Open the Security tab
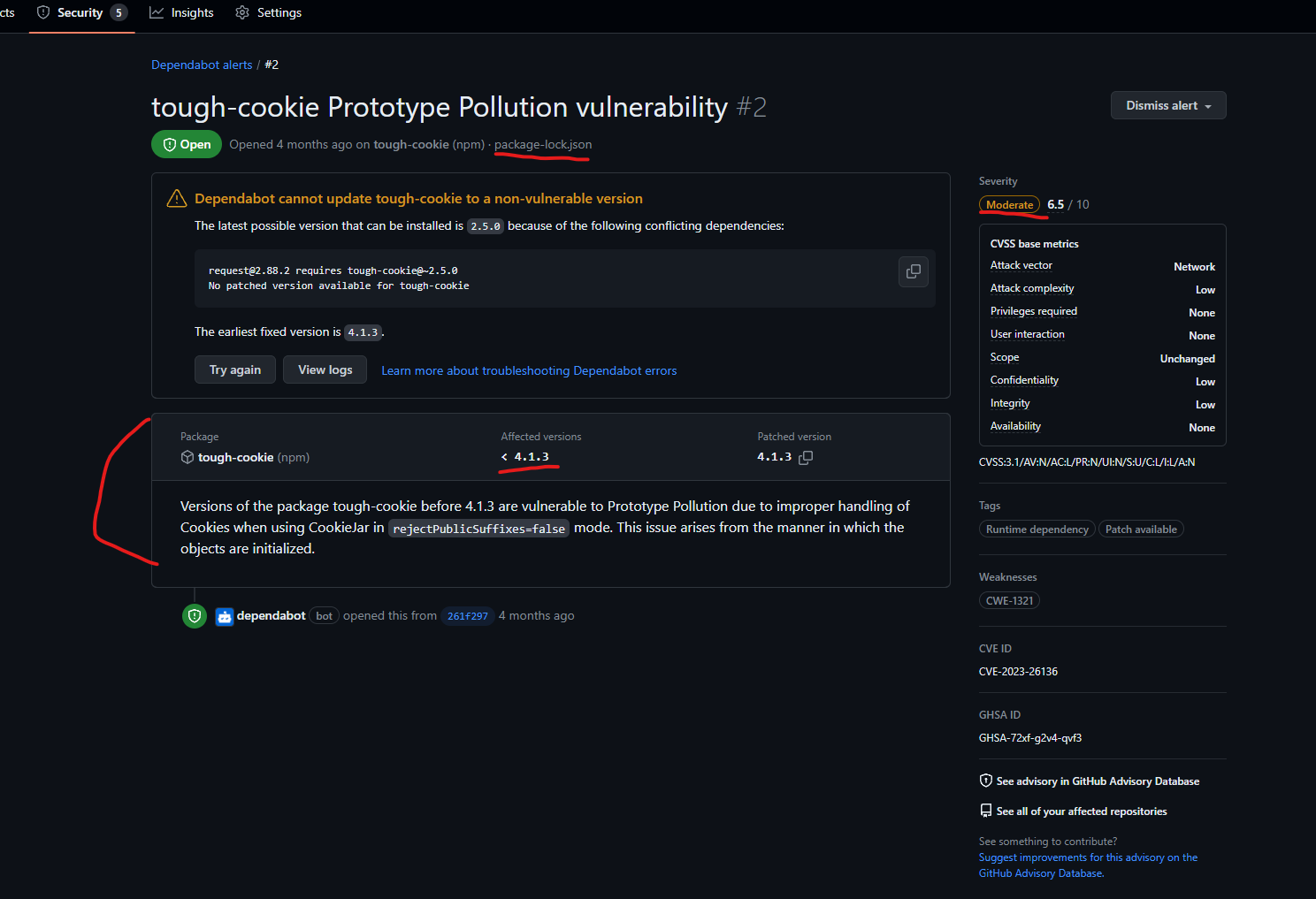 point(81,12)
